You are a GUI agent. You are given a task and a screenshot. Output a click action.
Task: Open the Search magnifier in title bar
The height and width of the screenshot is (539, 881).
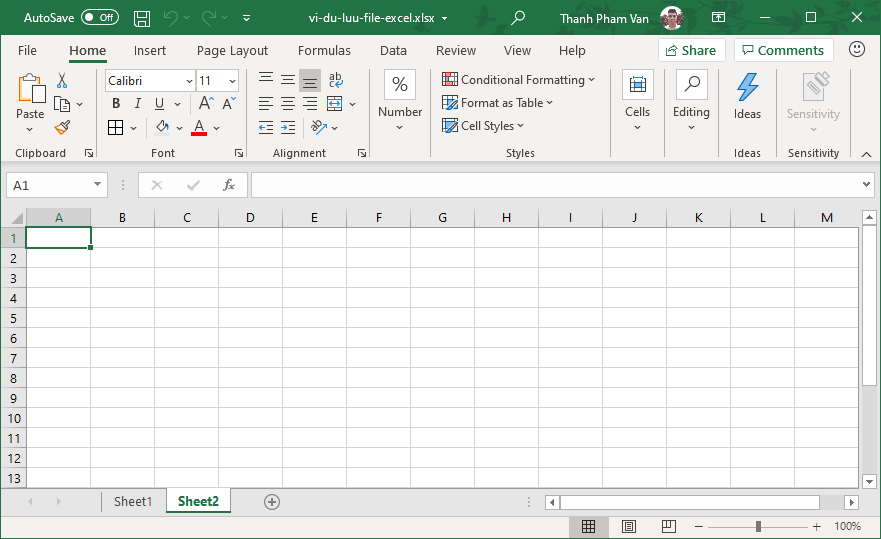point(518,17)
